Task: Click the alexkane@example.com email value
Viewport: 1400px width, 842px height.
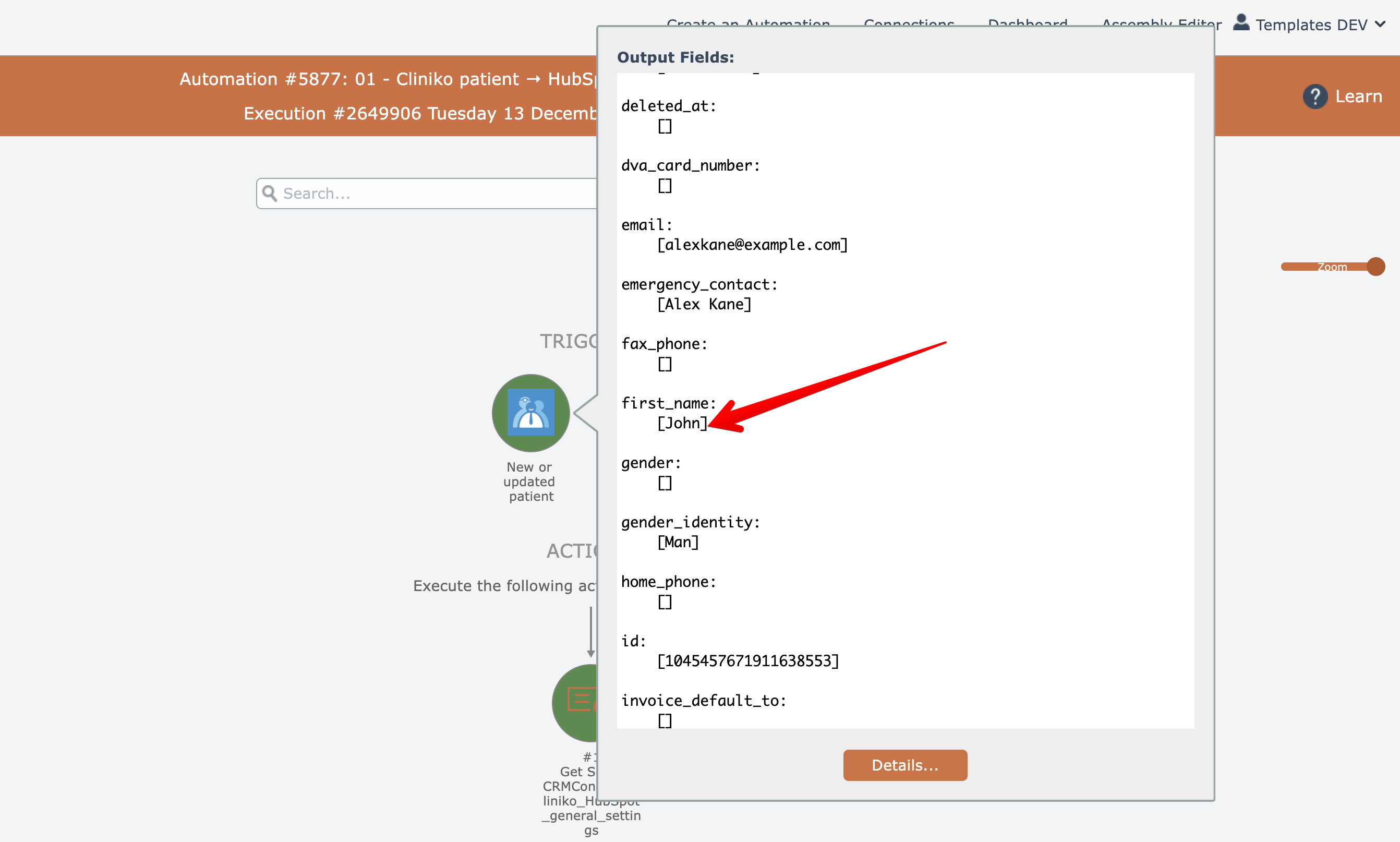Action: [752, 245]
